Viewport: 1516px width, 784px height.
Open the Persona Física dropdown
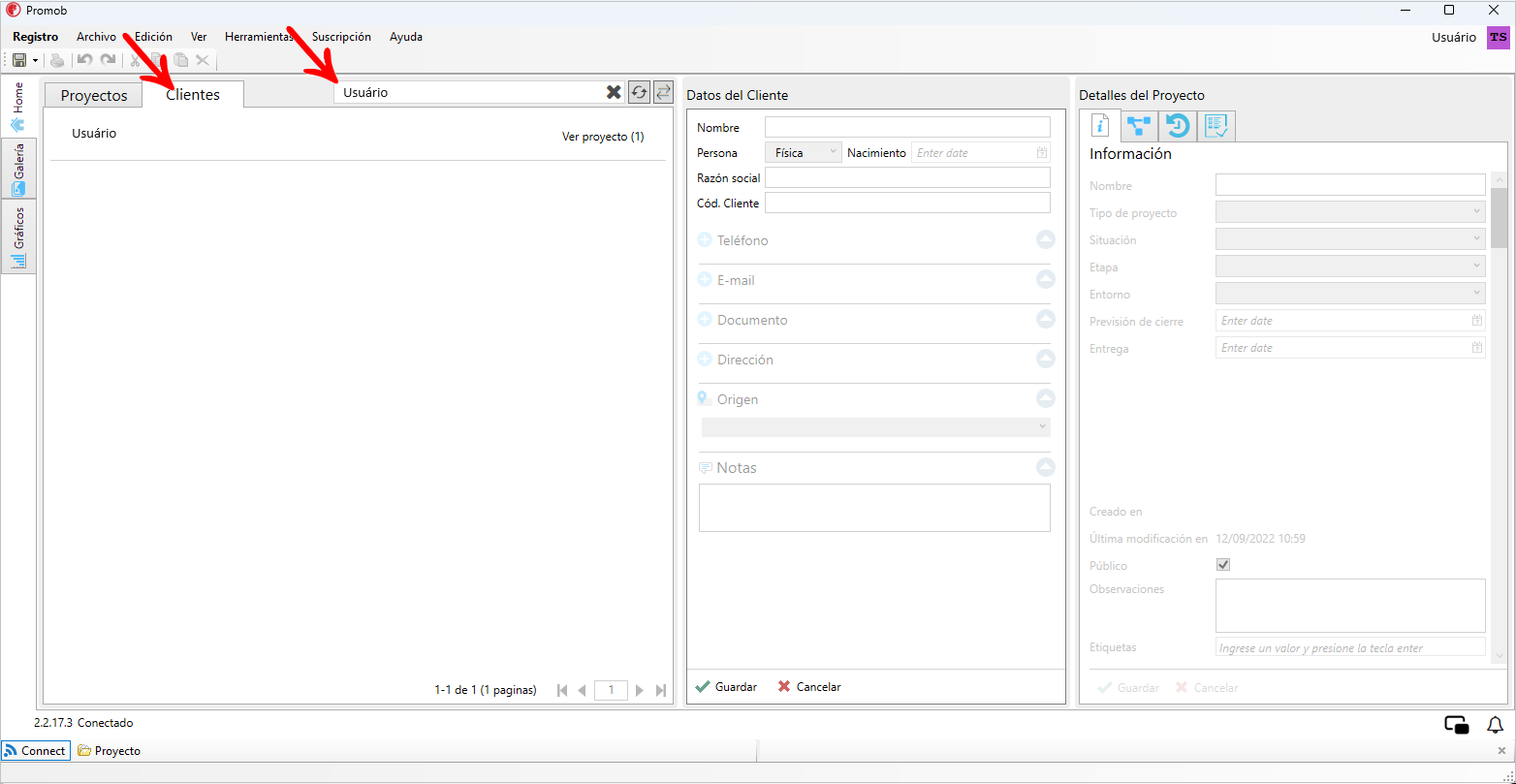click(804, 152)
